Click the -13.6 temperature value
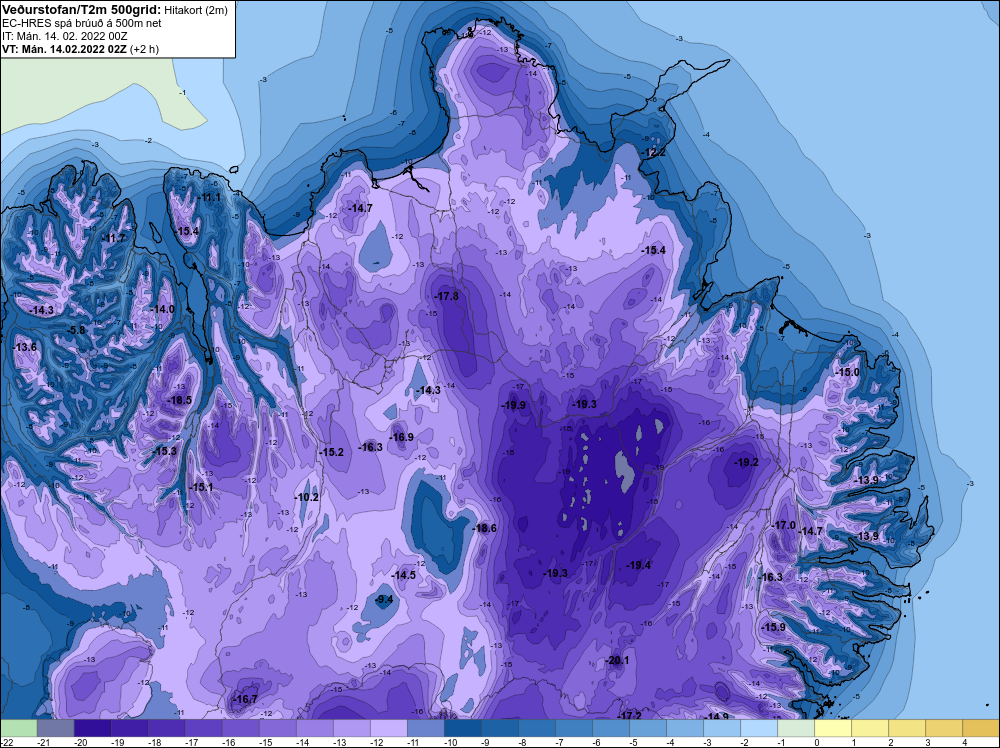Viewport: 1000px width, 748px height. [25, 348]
